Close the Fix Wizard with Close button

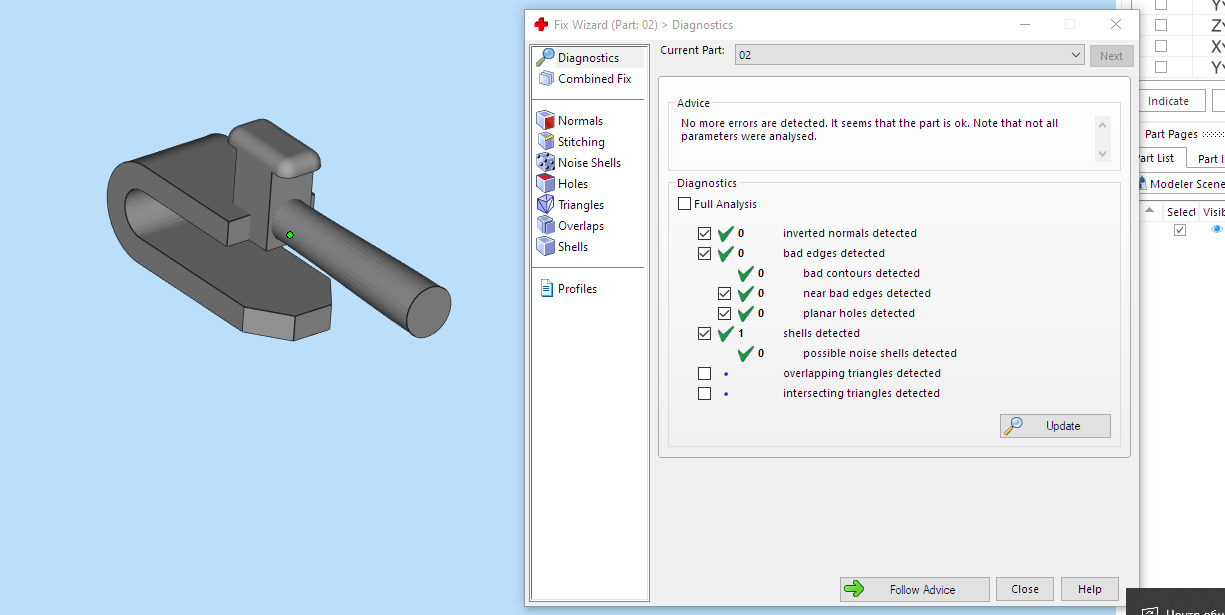tap(1025, 590)
